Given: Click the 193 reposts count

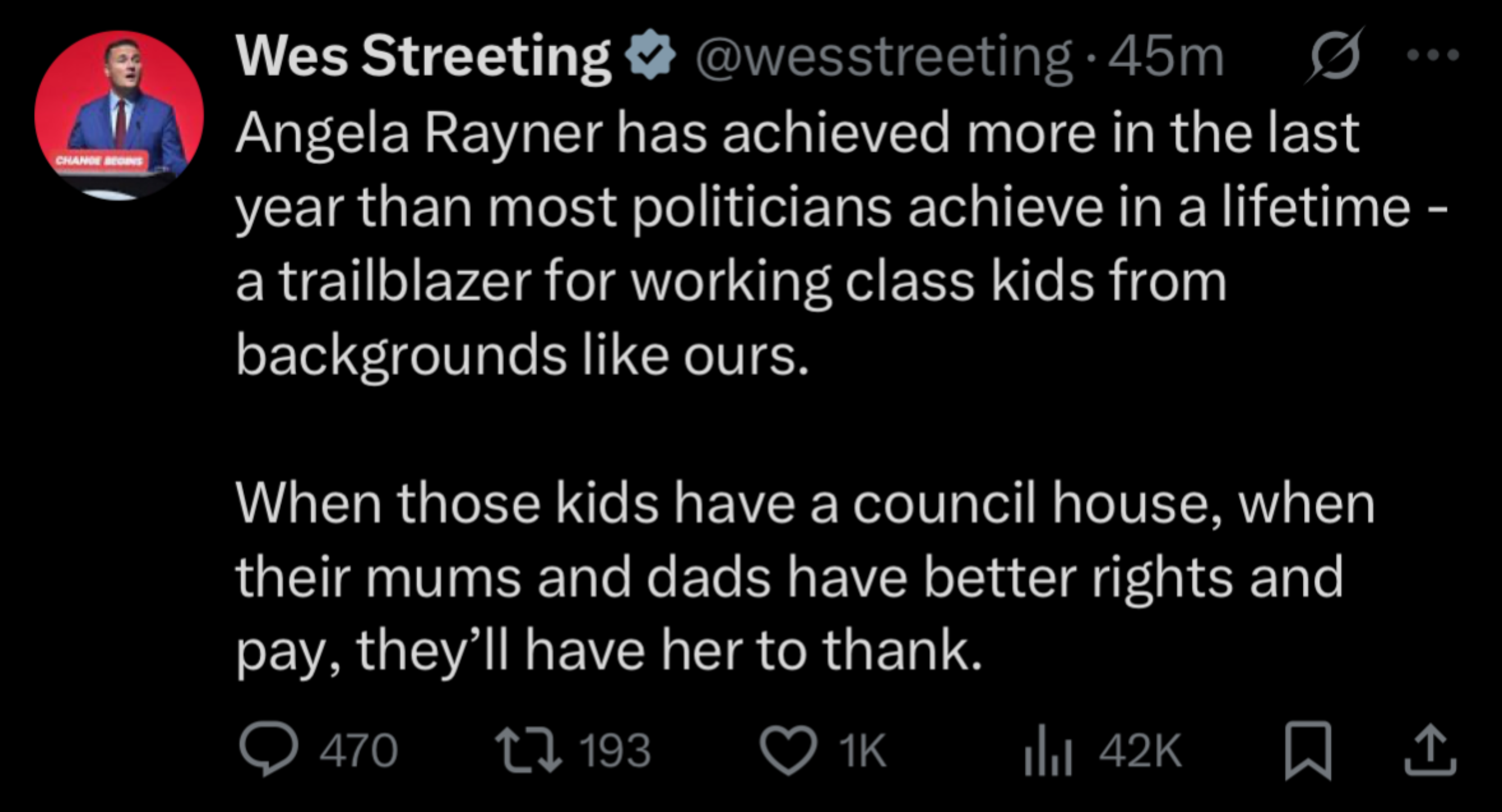Looking at the screenshot, I should pos(615,751).
